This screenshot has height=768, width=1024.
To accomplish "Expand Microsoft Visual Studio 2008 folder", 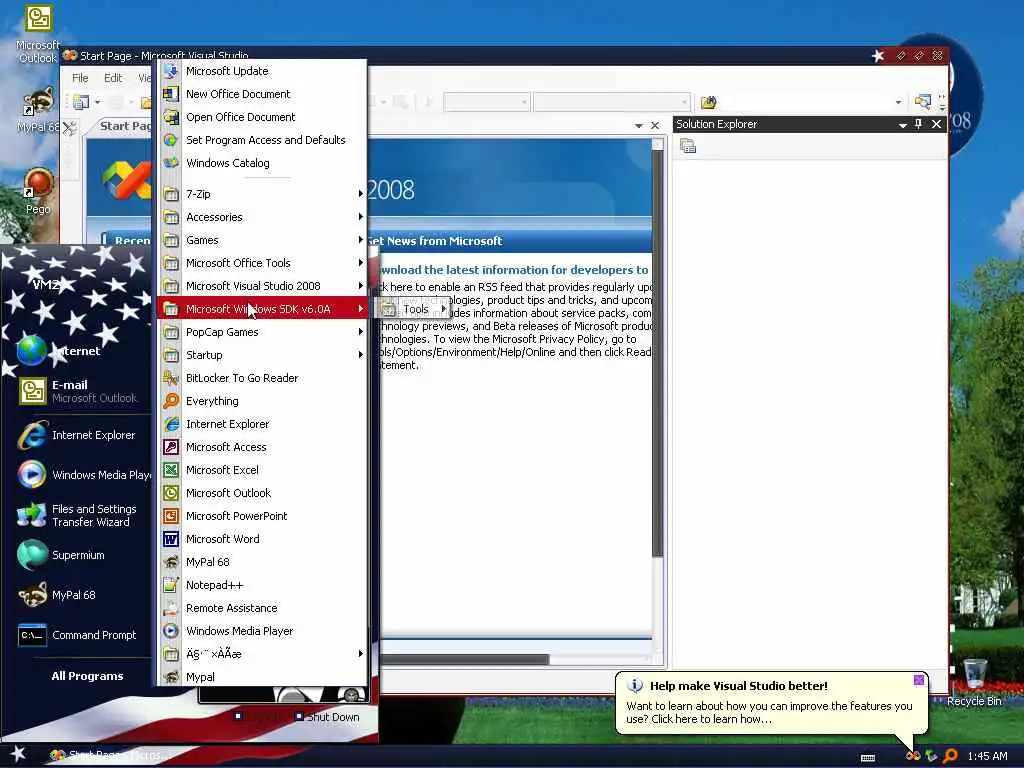I will [262, 285].
